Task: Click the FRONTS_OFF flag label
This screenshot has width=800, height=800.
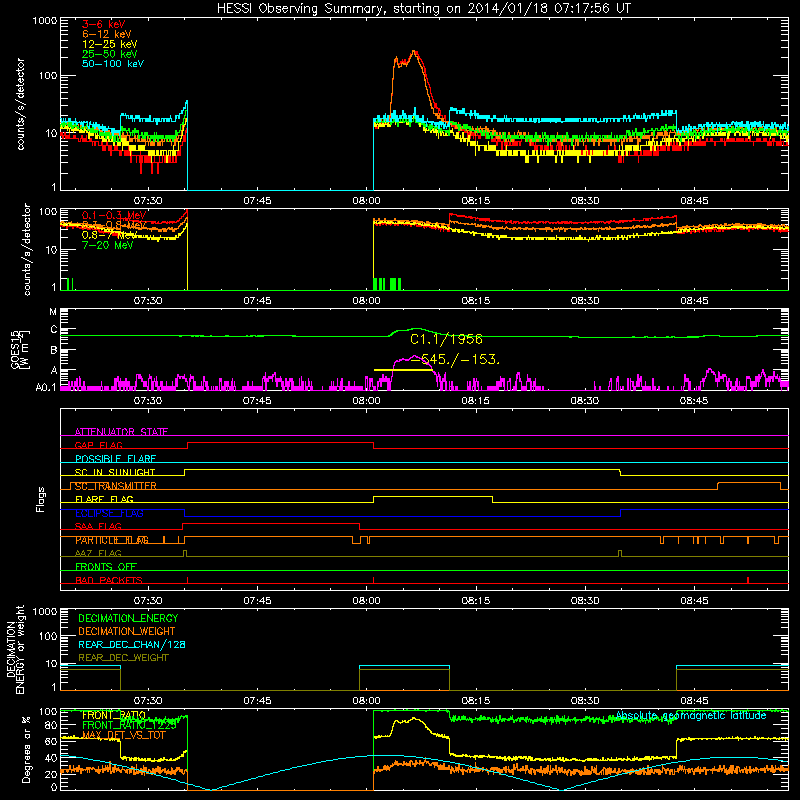Action: (106, 567)
